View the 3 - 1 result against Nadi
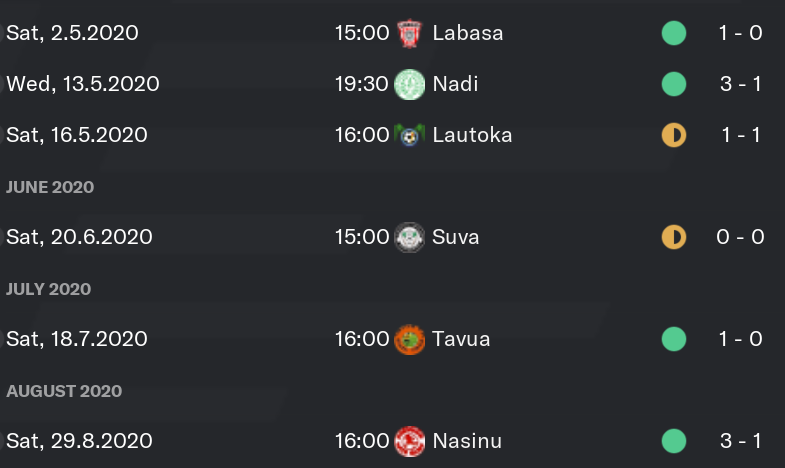Image resolution: width=785 pixels, height=468 pixels. click(x=740, y=84)
